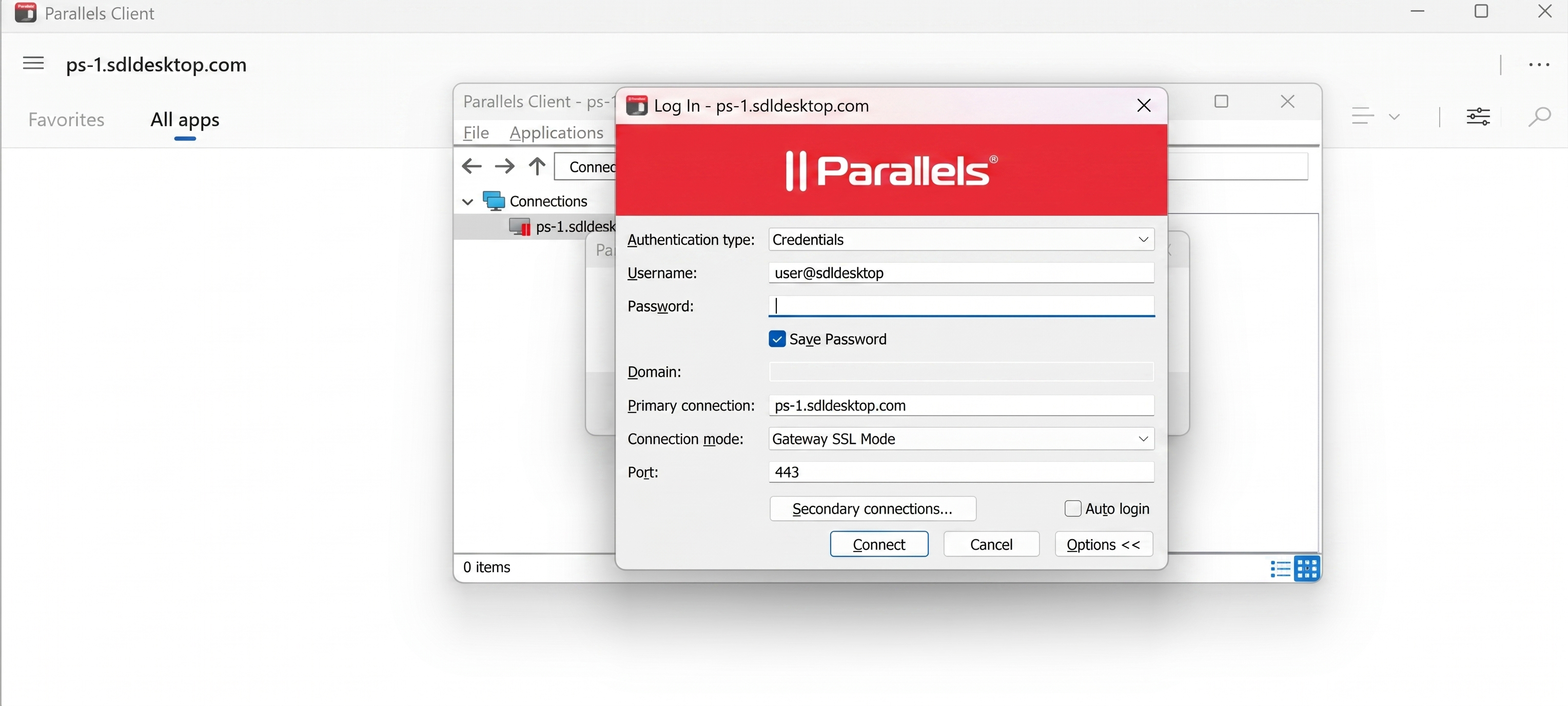The image size is (1568, 706).
Task: Enable the Auto login checkbox
Action: pyautogui.click(x=1072, y=508)
